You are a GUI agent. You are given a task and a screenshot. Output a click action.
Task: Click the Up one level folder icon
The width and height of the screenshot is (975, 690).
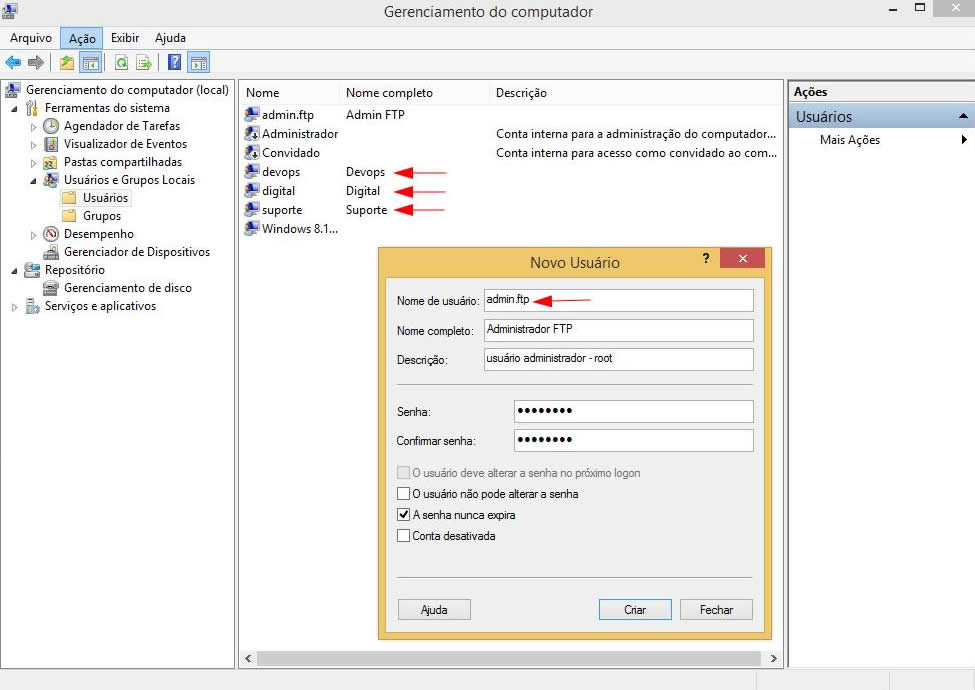click(67, 63)
